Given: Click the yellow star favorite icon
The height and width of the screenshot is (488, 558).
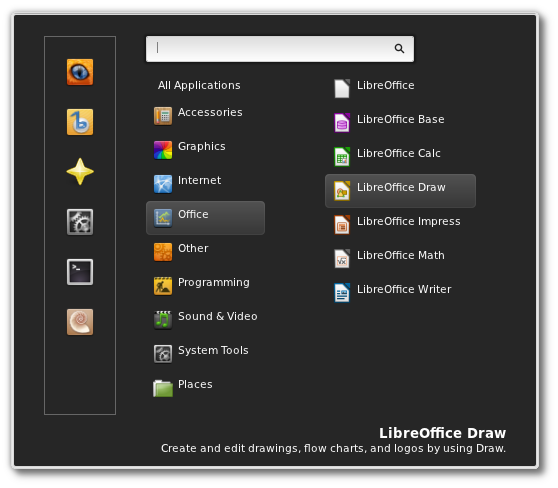Looking at the screenshot, I should (80, 172).
